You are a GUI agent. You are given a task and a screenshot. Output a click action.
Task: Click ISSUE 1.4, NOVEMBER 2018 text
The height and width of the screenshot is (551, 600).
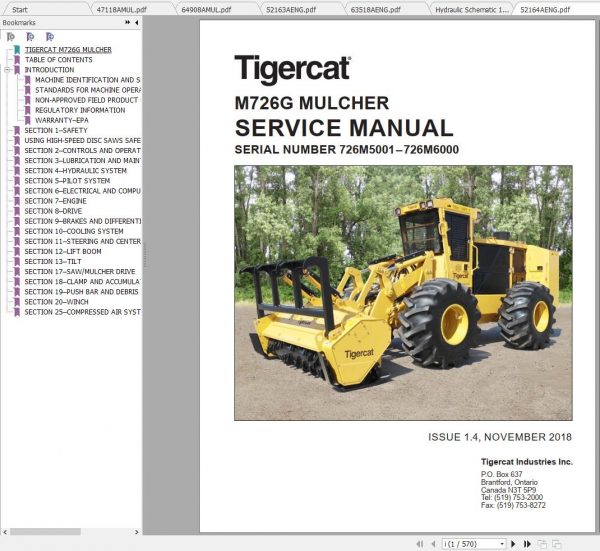pyautogui.click(x=500, y=437)
